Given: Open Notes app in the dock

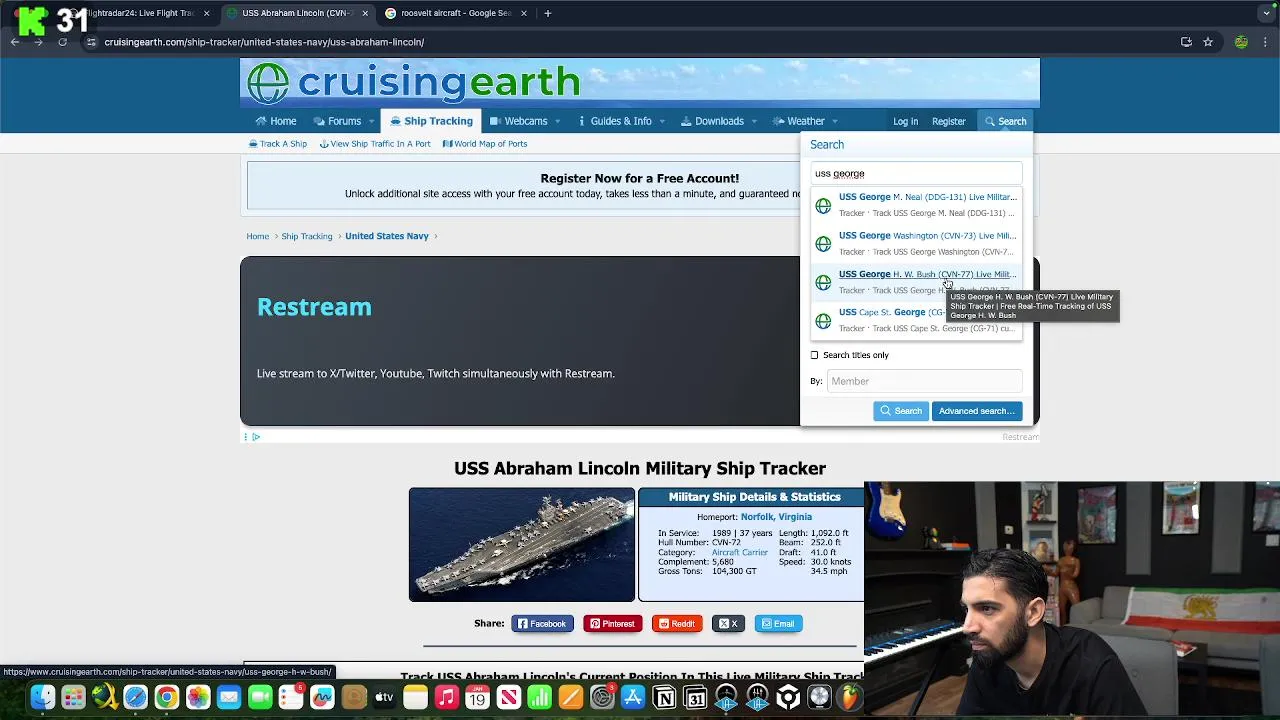Looking at the screenshot, I should (x=415, y=697).
